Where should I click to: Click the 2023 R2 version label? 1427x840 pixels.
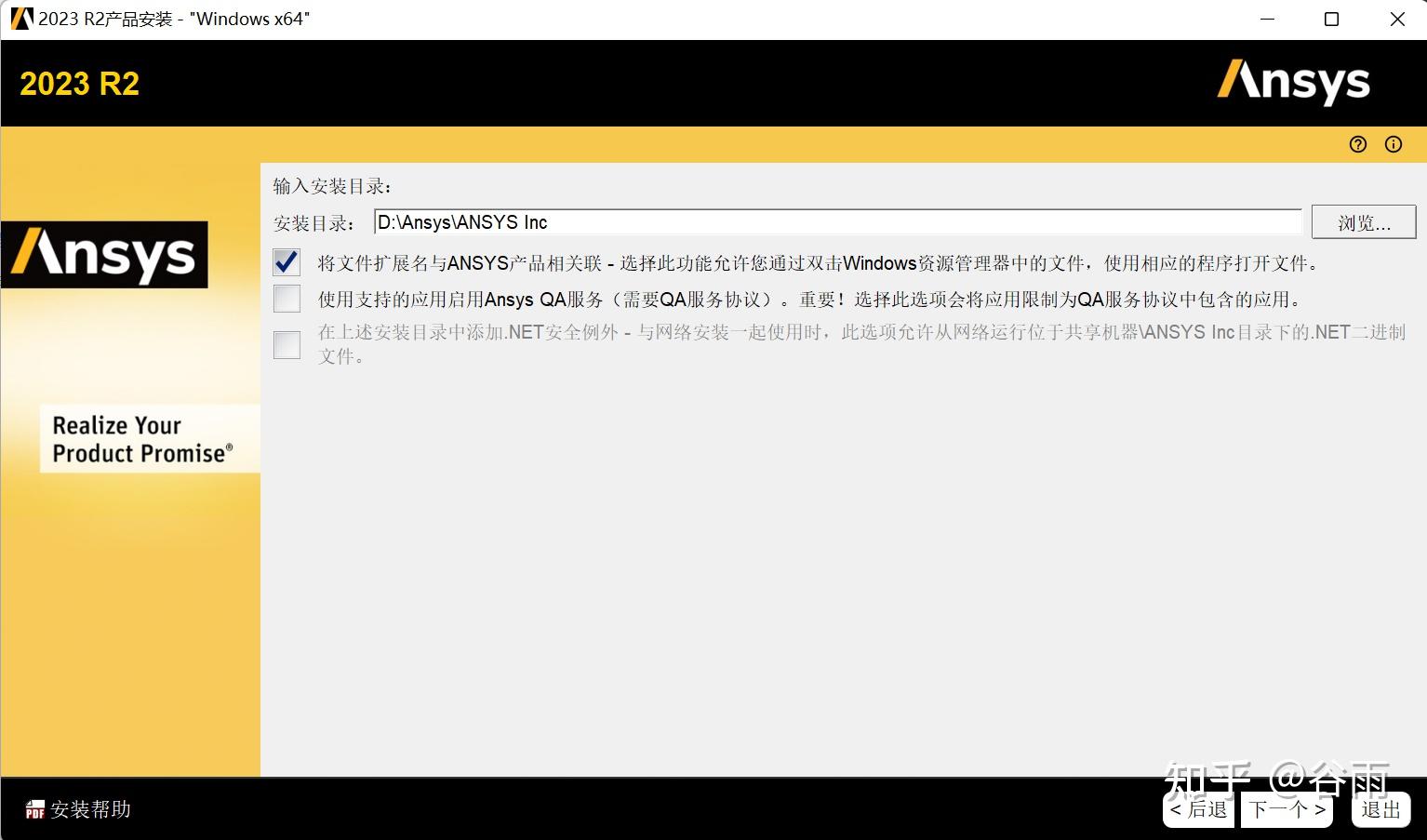click(79, 84)
